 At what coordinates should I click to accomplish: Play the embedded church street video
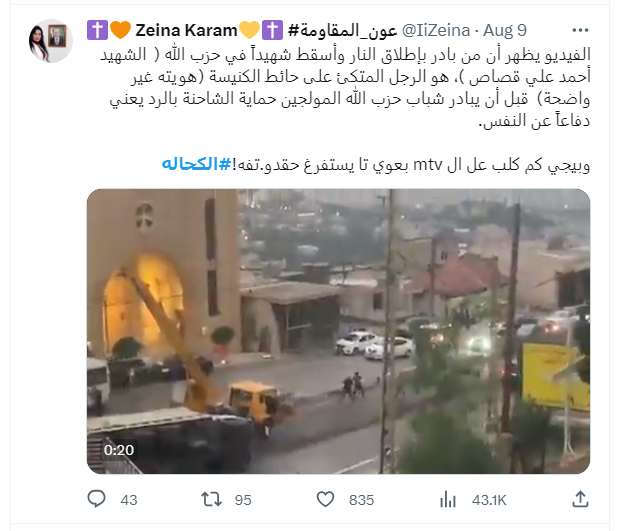pyautogui.click(x=339, y=331)
